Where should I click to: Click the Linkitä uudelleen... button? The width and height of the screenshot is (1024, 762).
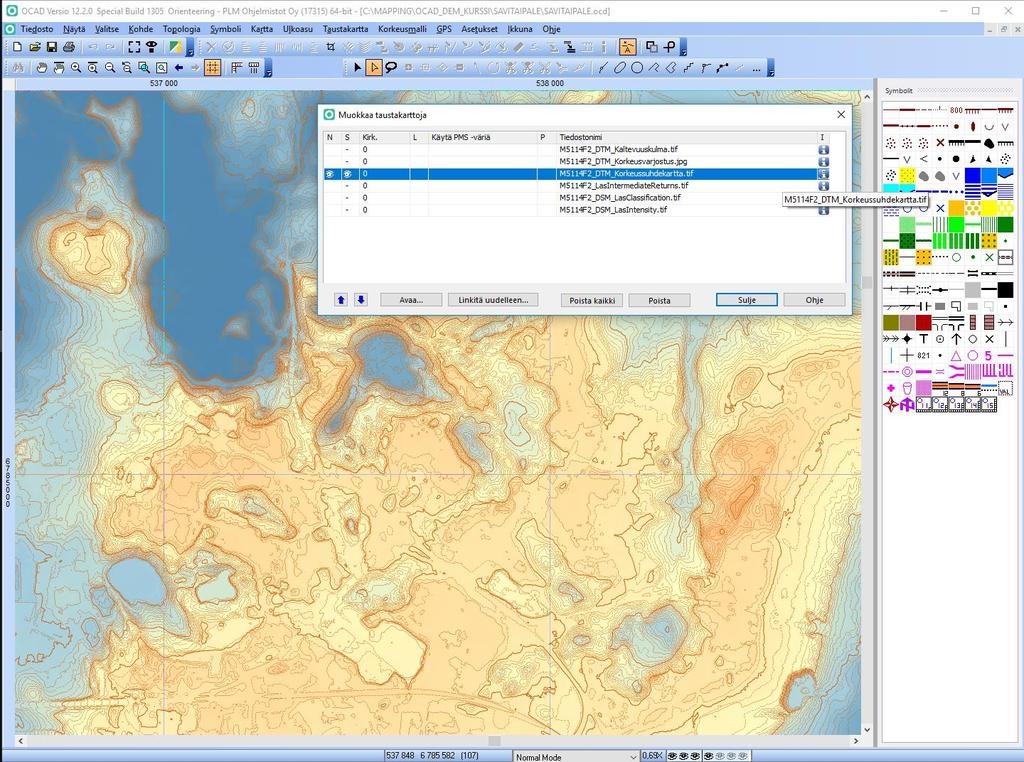point(493,300)
